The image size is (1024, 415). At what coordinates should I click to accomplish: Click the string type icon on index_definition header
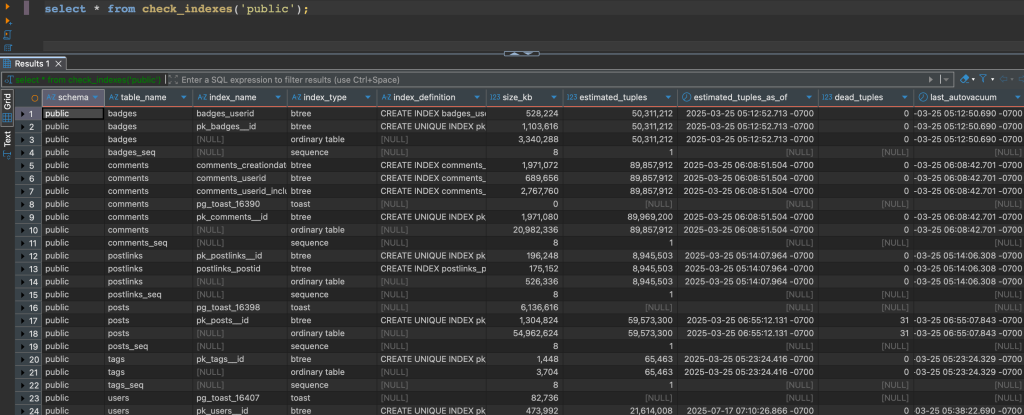pos(385,97)
